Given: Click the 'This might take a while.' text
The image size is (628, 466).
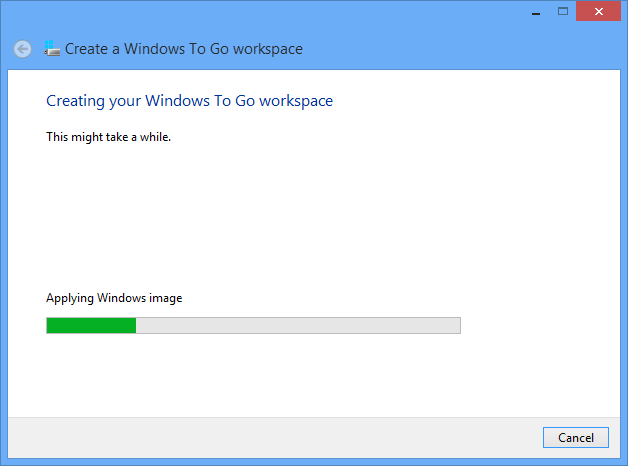Looking at the screenshot, I should (x=109, y=137).
